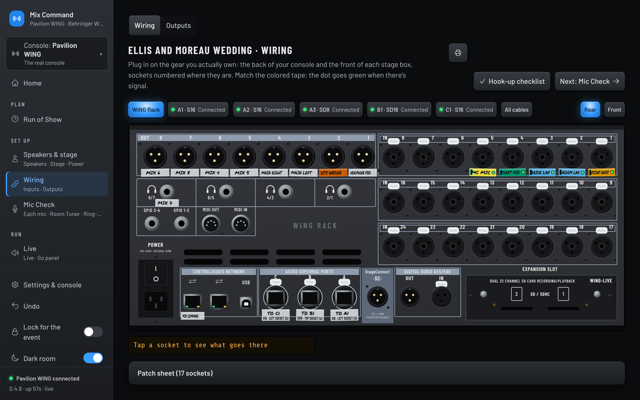Switch to Front view

[x=614, y=109]
